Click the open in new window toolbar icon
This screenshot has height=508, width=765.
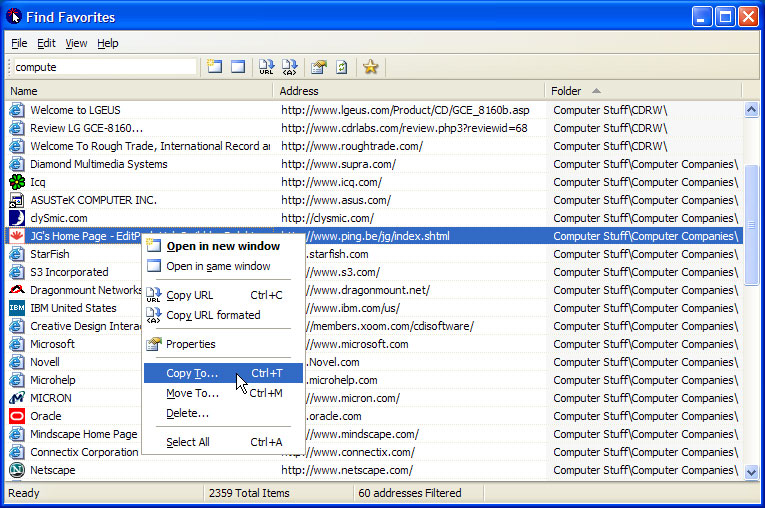pos(214,67)
